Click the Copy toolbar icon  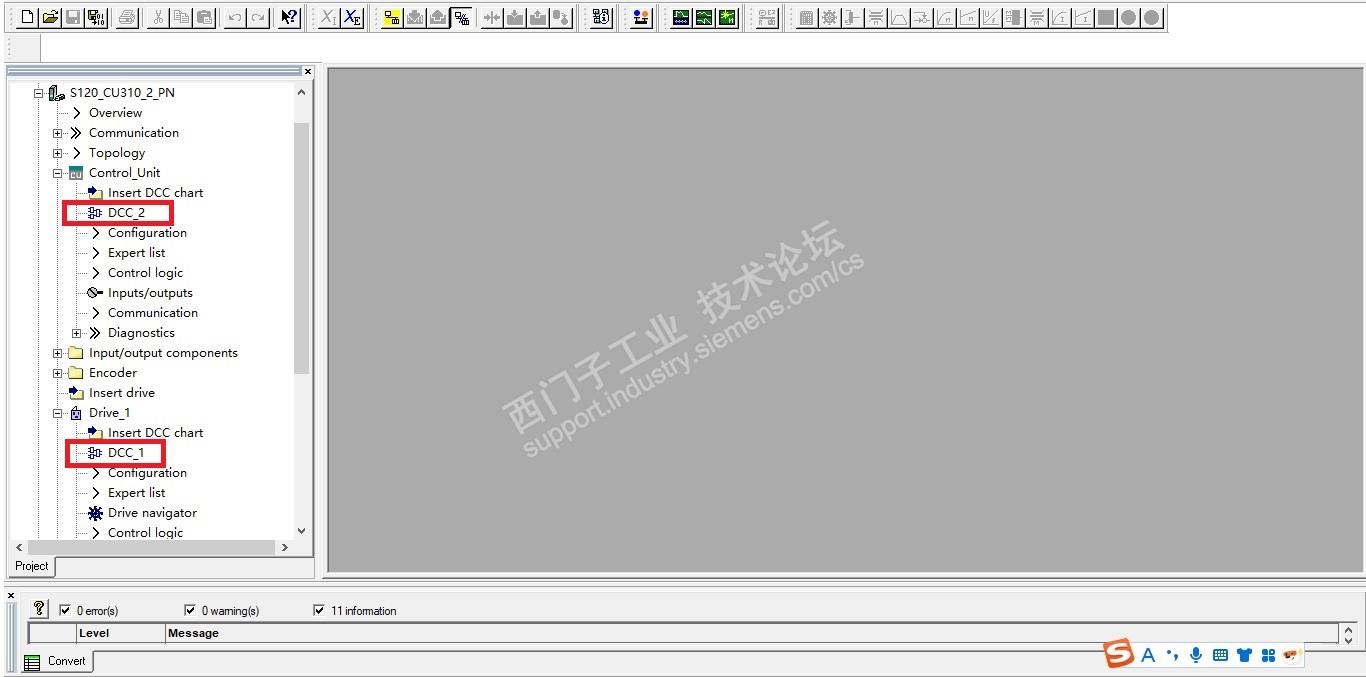coord(181,17)
